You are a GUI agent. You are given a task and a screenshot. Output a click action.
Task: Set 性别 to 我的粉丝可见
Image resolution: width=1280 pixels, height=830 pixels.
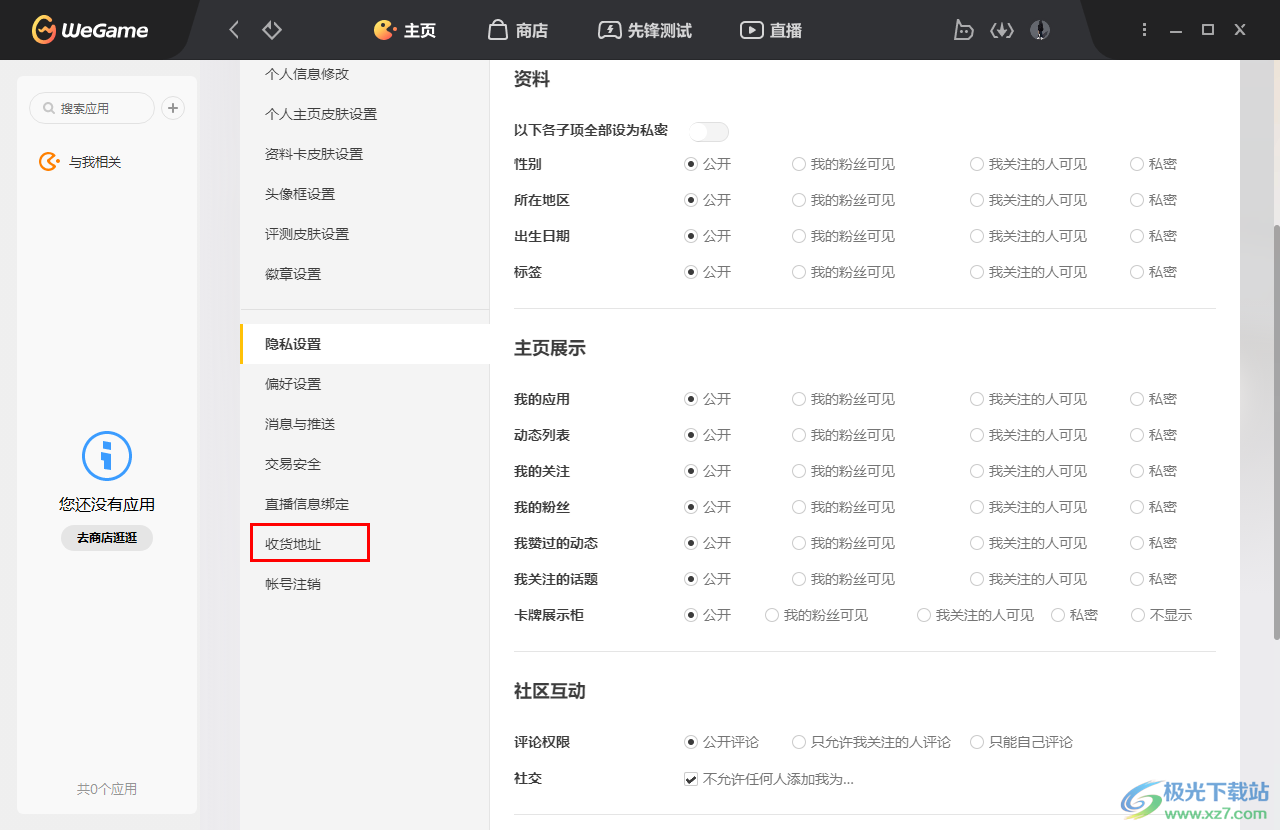pyautogui.click(x=799, y=164)
